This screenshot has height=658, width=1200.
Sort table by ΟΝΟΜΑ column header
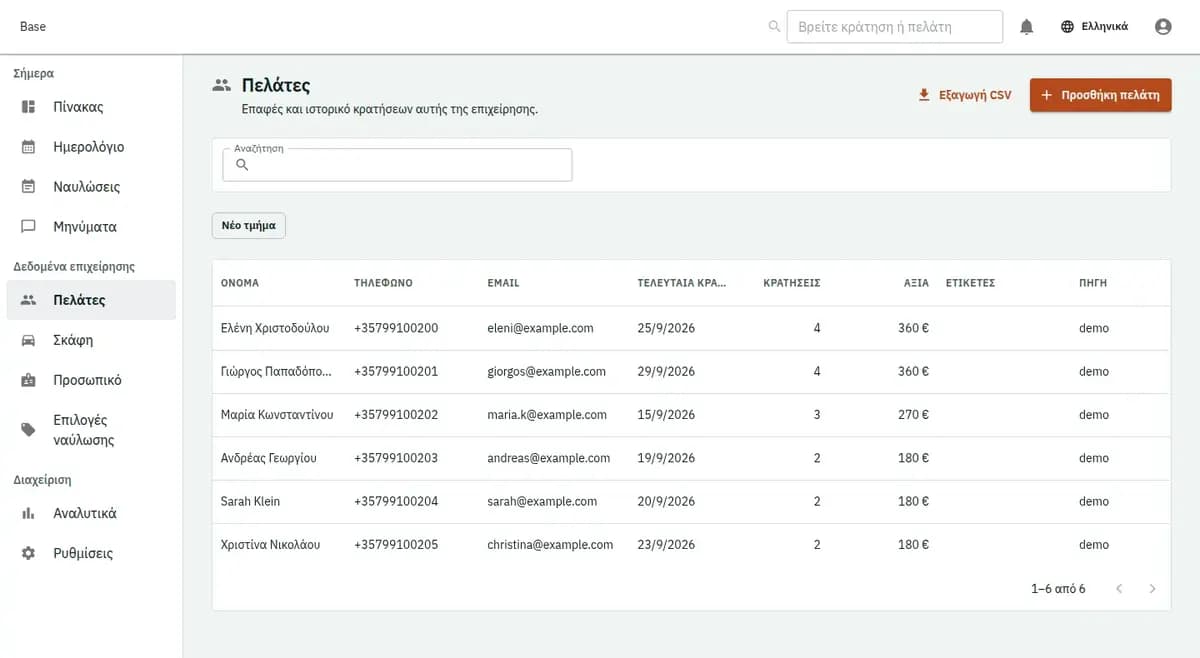(x=240, y=283)
